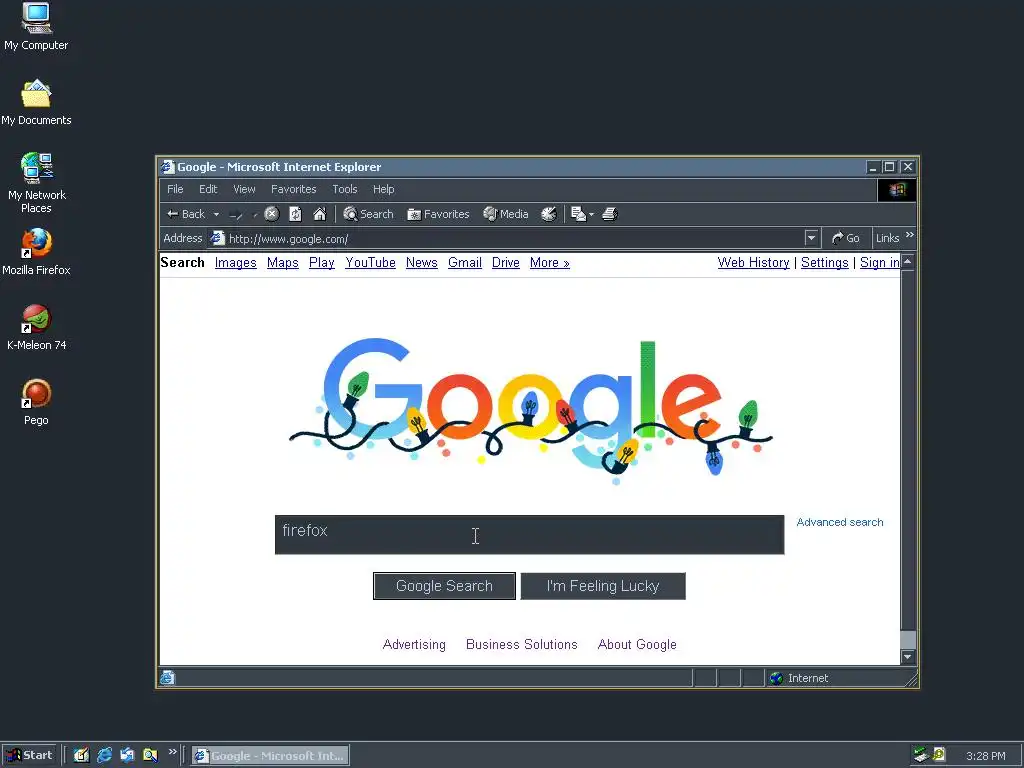Click the Google taskbar window button
Viewport: 1024px width, 768px height.
(x=270, y=756)
